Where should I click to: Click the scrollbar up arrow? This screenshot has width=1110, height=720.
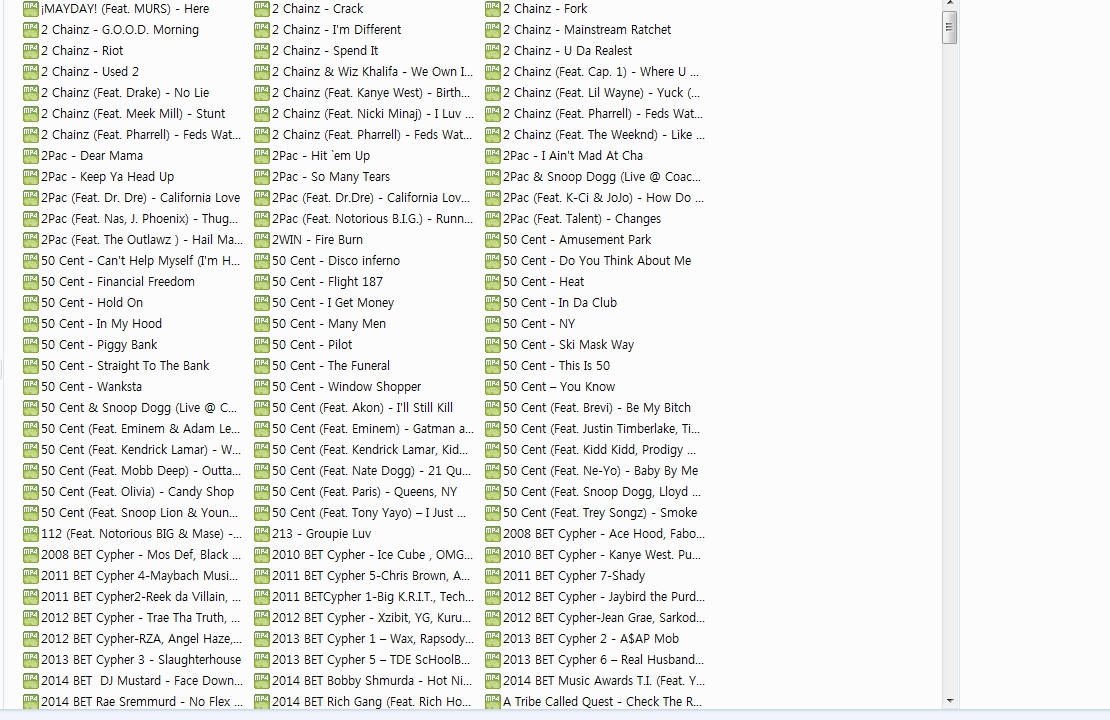(949, 5)
